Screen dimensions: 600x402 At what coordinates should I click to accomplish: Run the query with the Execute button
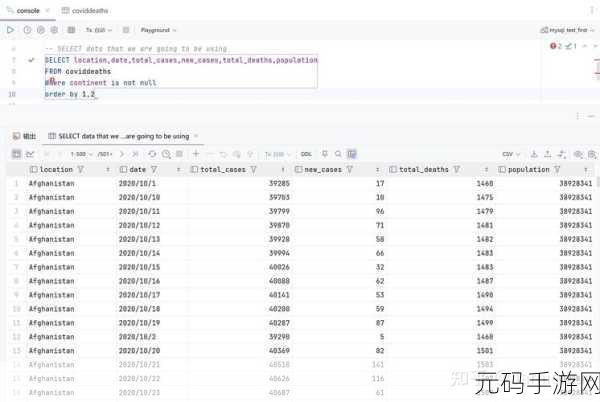point(10,30)
